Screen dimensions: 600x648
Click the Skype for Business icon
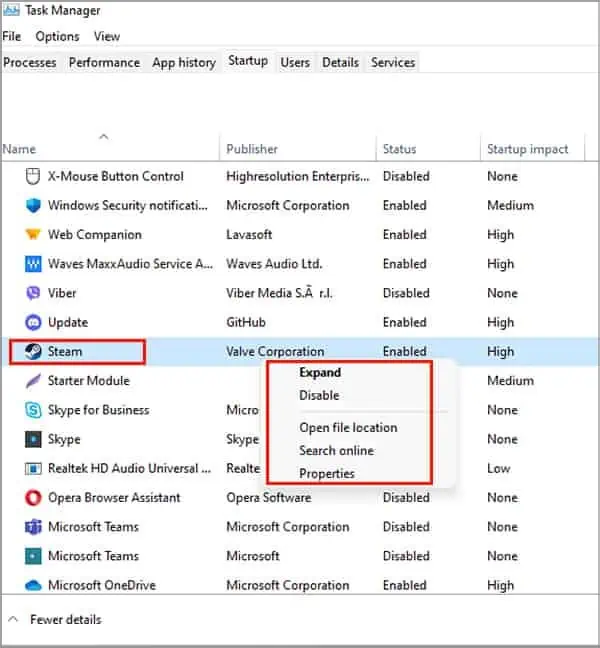pyautogui.click(x=33, y=410)
